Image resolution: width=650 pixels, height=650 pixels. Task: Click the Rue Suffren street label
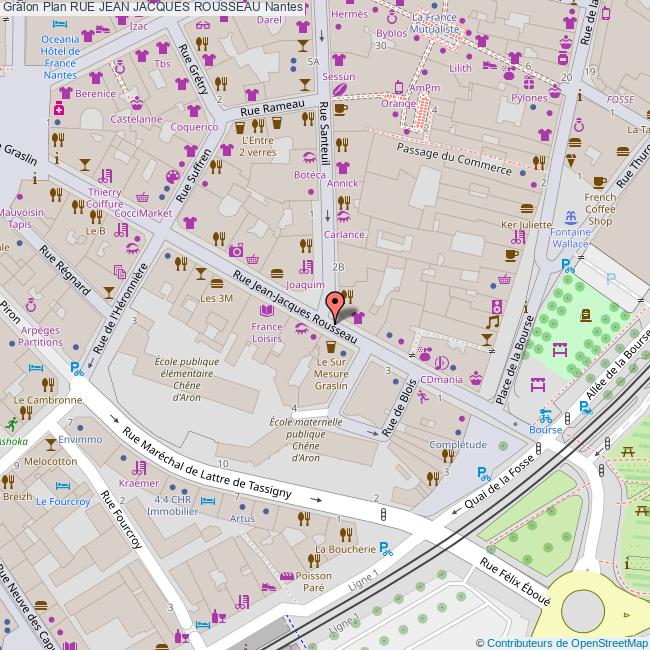click(194, 176)
